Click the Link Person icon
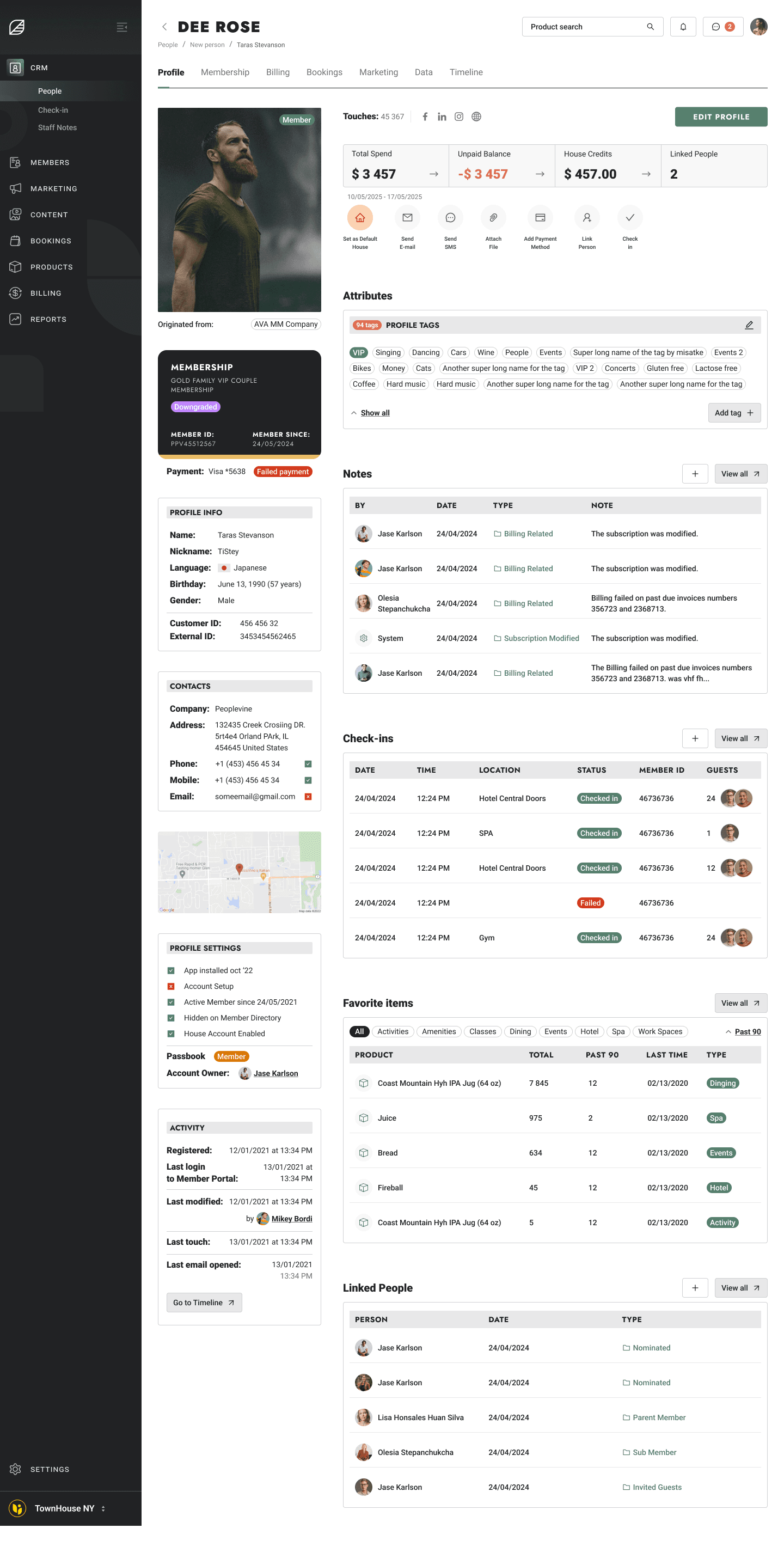784x1565 pixels. (x=586, y=217)
